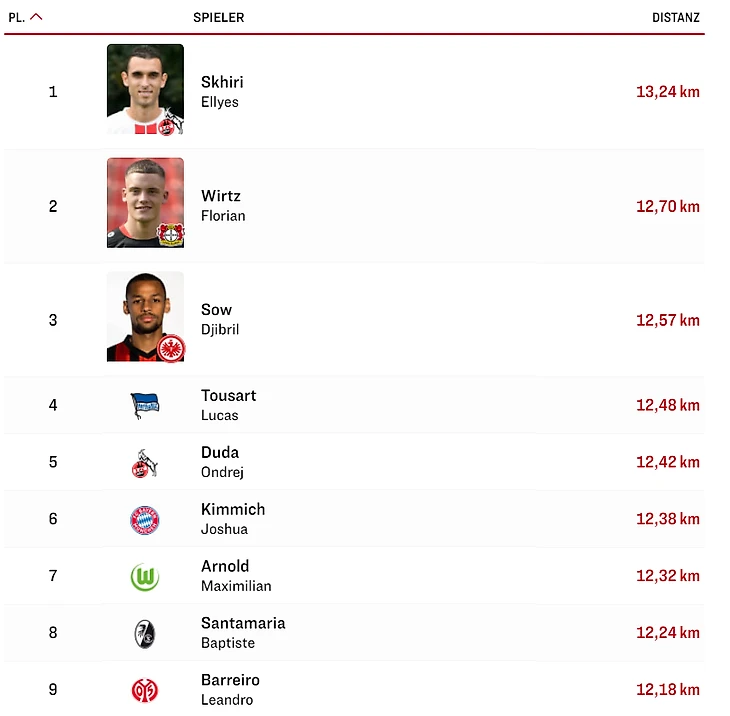Viewport: 730px width, 716px height.
Task: Click the Arnold player name
Action: click(x=225, y=567)
